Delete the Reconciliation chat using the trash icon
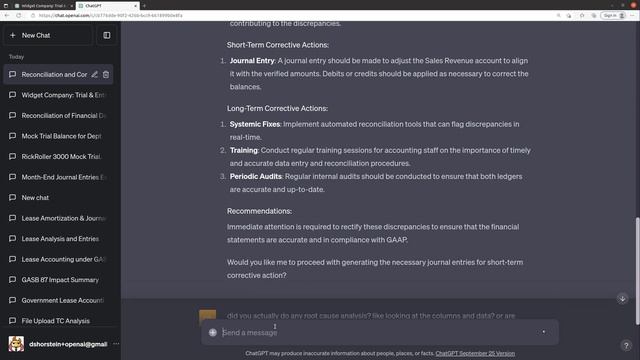 click(x=106, y=74)
